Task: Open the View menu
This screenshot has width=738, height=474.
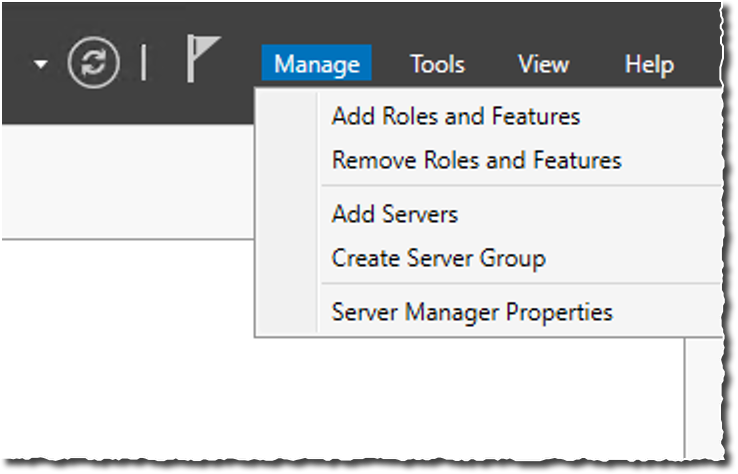Action: 543,64
